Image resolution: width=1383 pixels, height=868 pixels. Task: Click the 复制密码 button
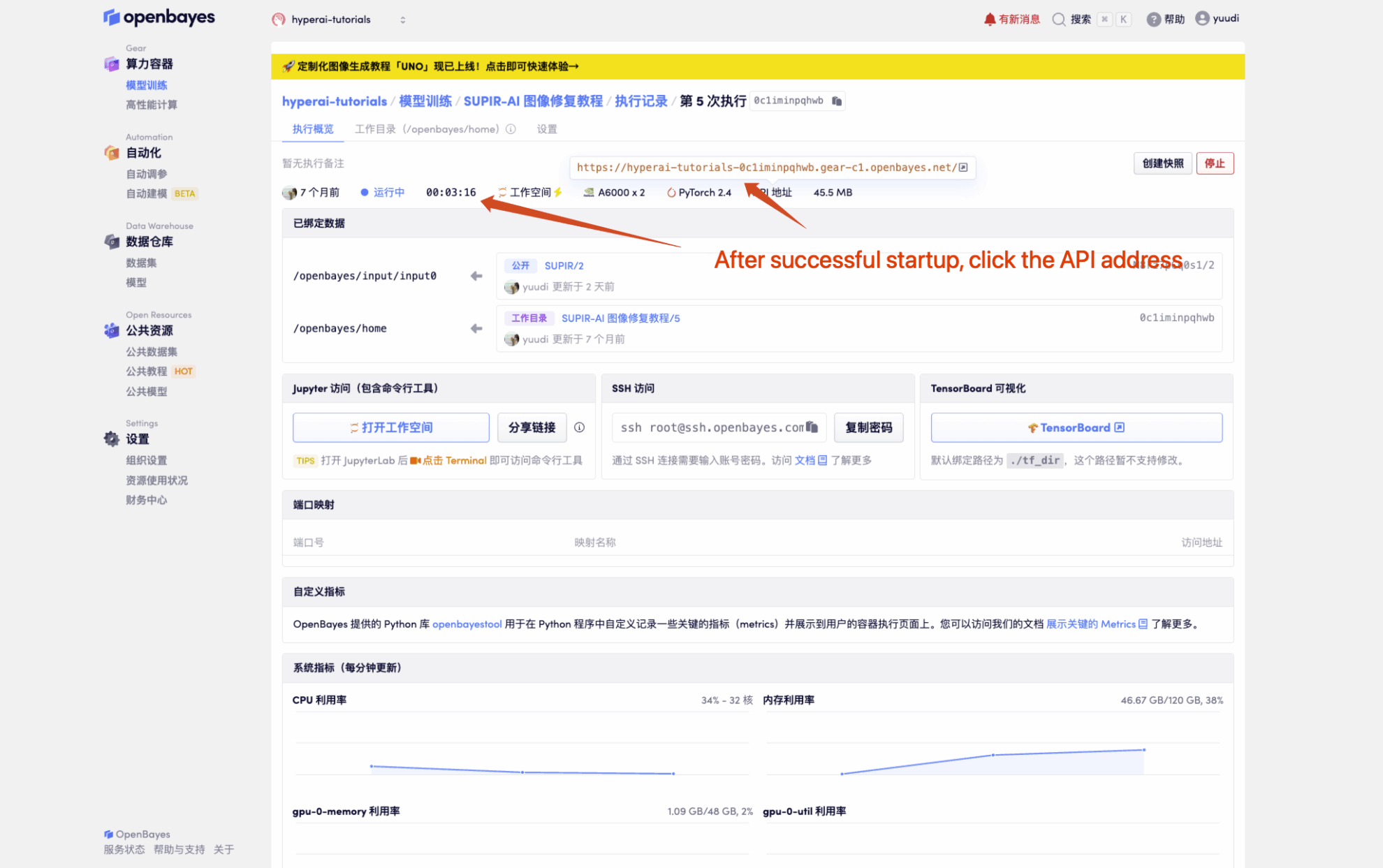pos(868,427)
